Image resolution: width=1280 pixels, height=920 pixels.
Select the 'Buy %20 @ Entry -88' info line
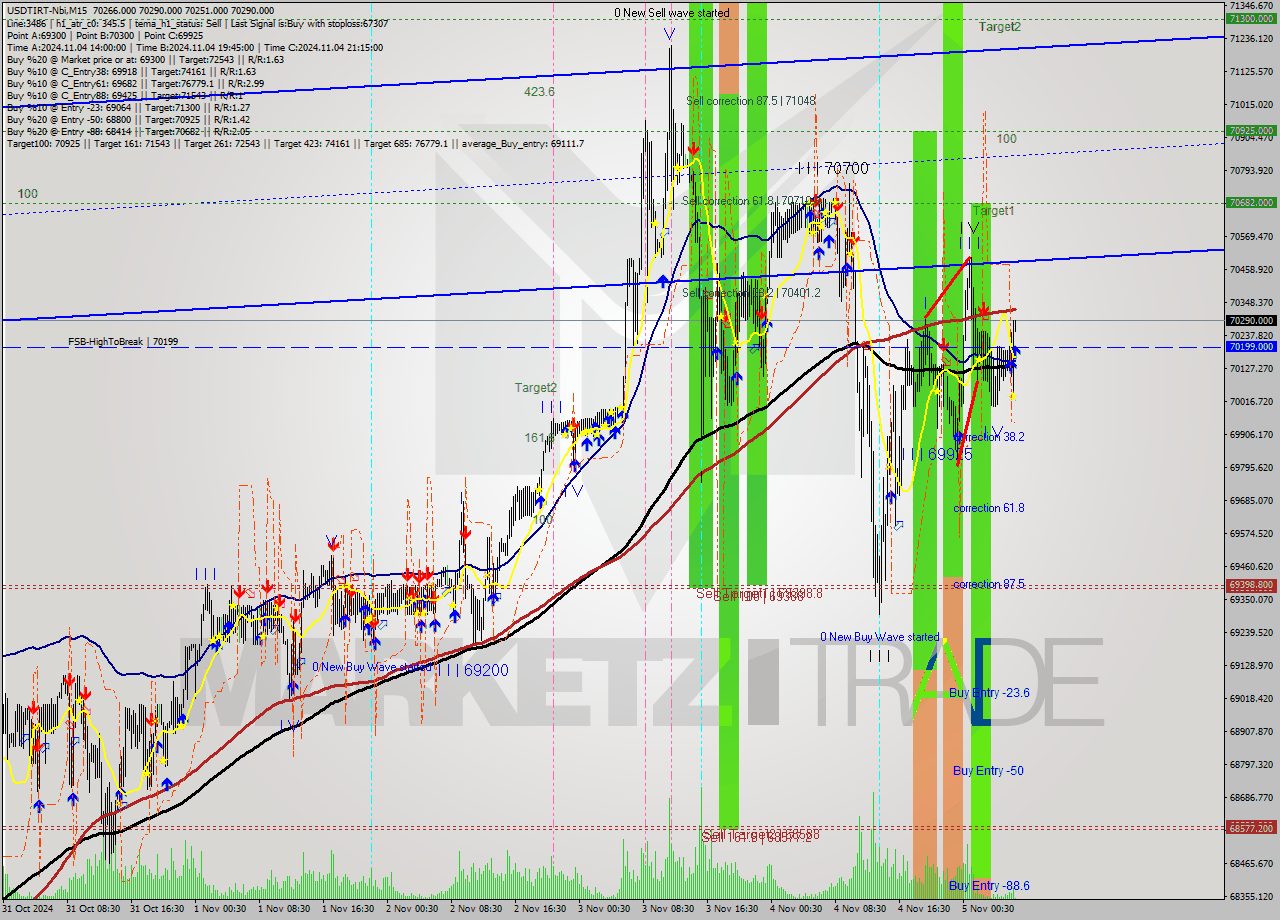128,132
